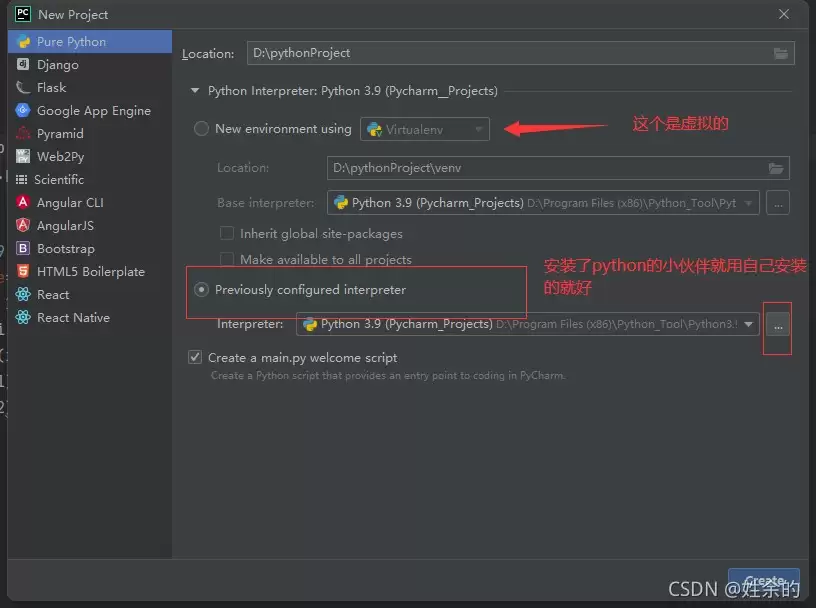This screenshot has height=608, width=816.
Task: Select React project type
Action: coord(90,294)
